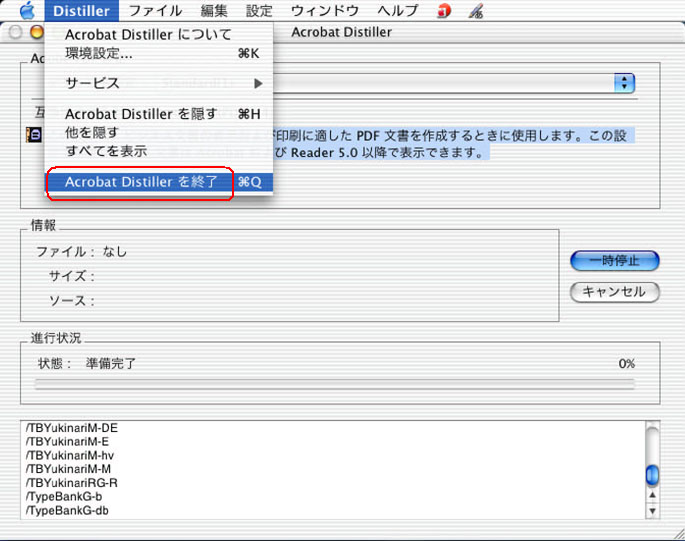Open the ウィンドウ menu

(325, 10)
